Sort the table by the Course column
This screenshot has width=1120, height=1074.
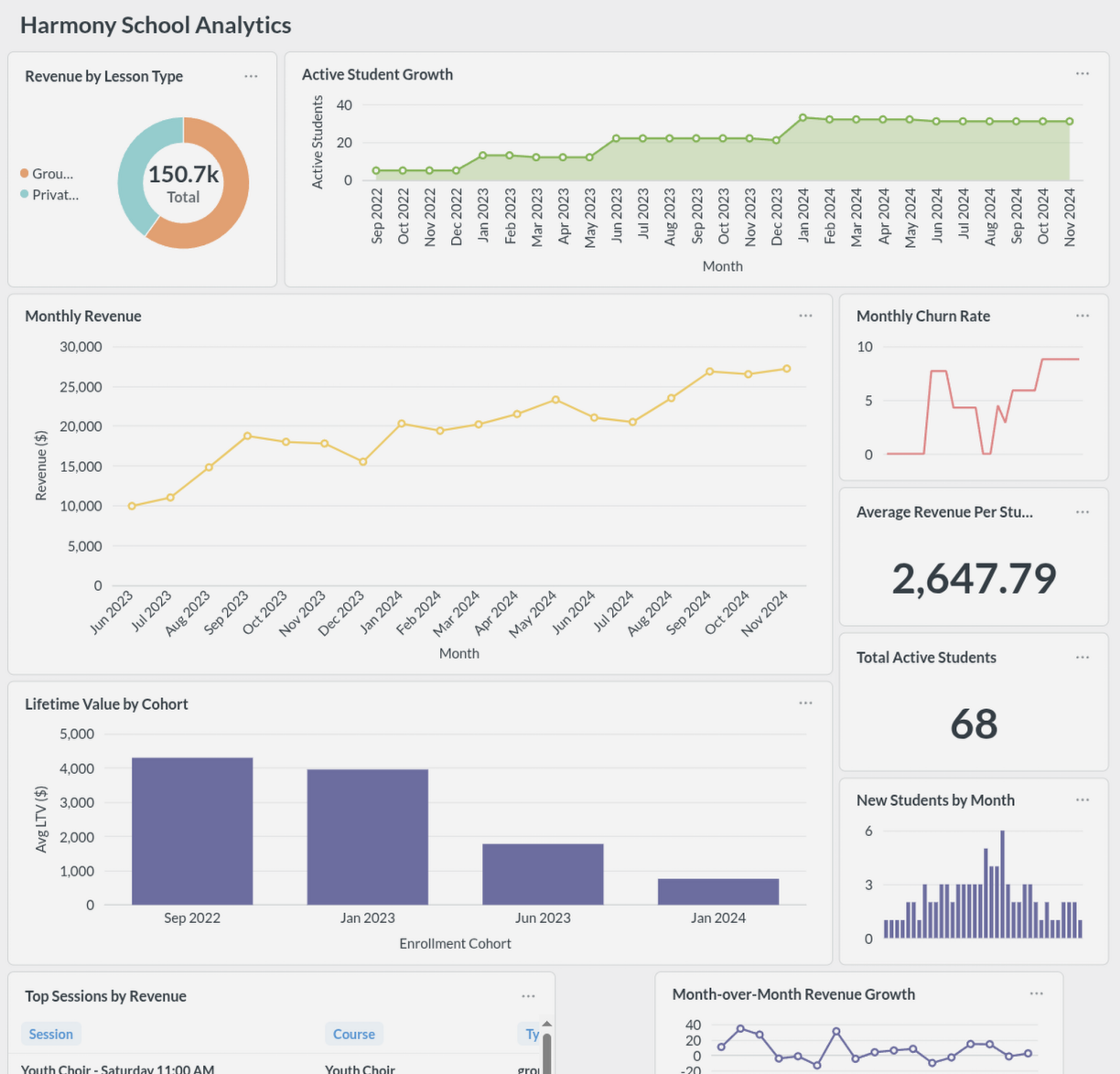(x=354, y=1033)
